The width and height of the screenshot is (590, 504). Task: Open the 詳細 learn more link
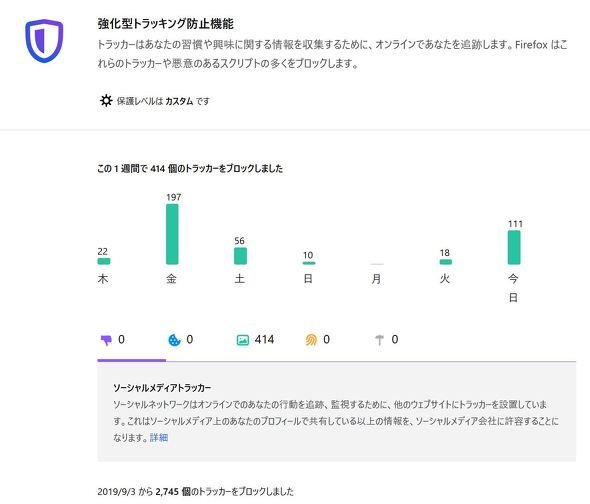pyautogui.click(x=159, y=437)
